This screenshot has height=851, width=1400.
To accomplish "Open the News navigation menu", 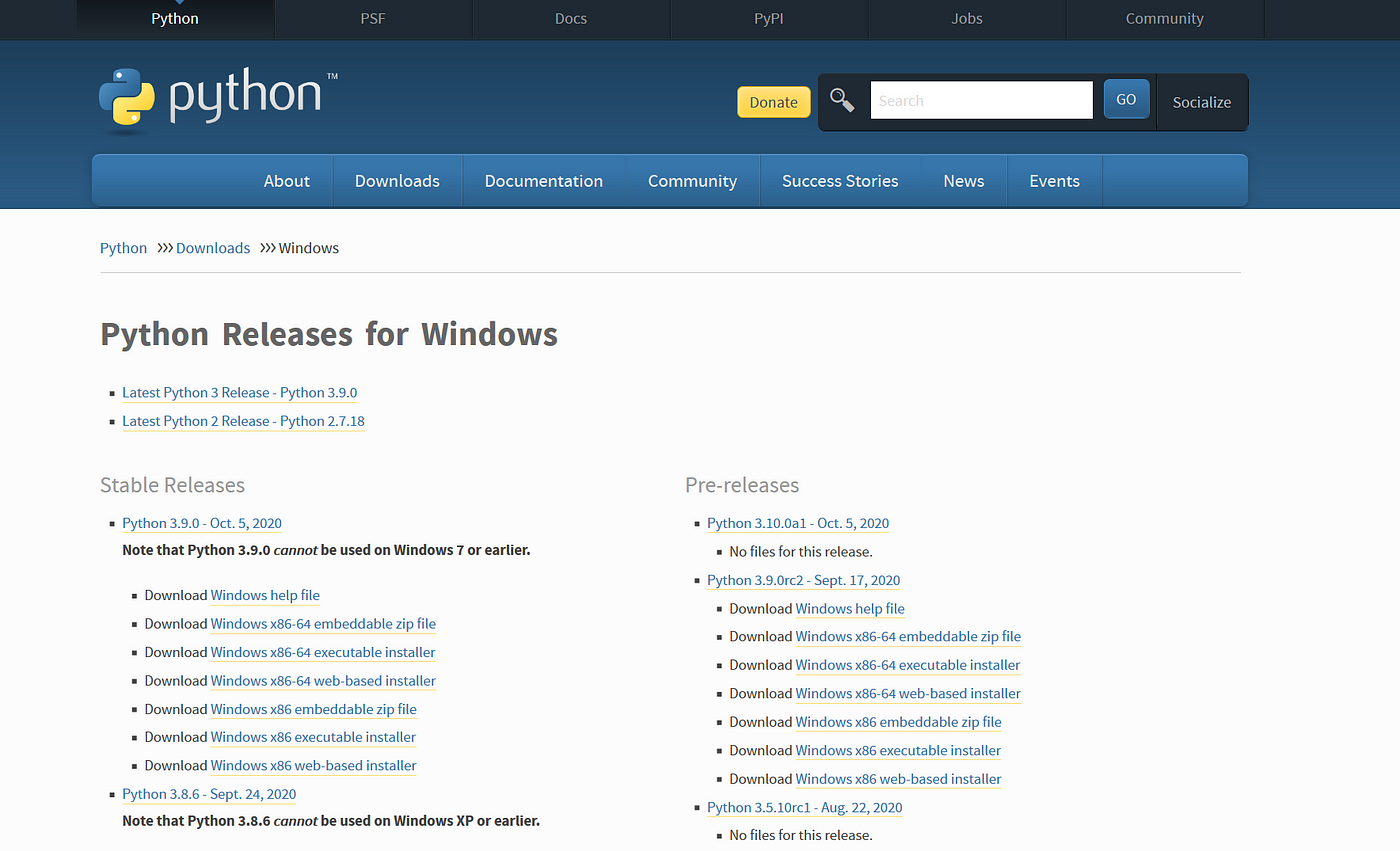I will point(964,181).
